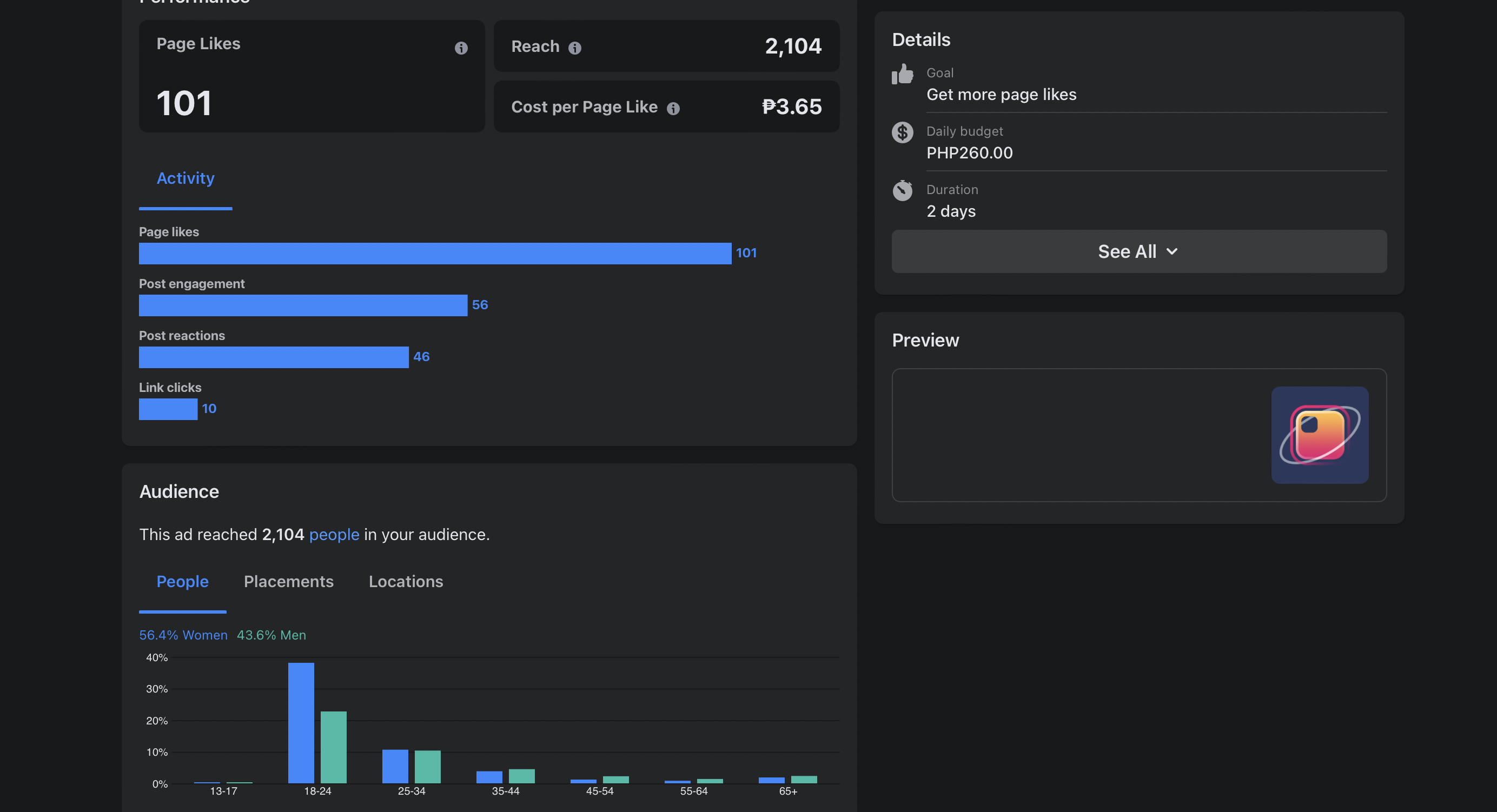The image size is (1497, 812).
Task: Switch to the Locations tab
Action: pos(406,581)
